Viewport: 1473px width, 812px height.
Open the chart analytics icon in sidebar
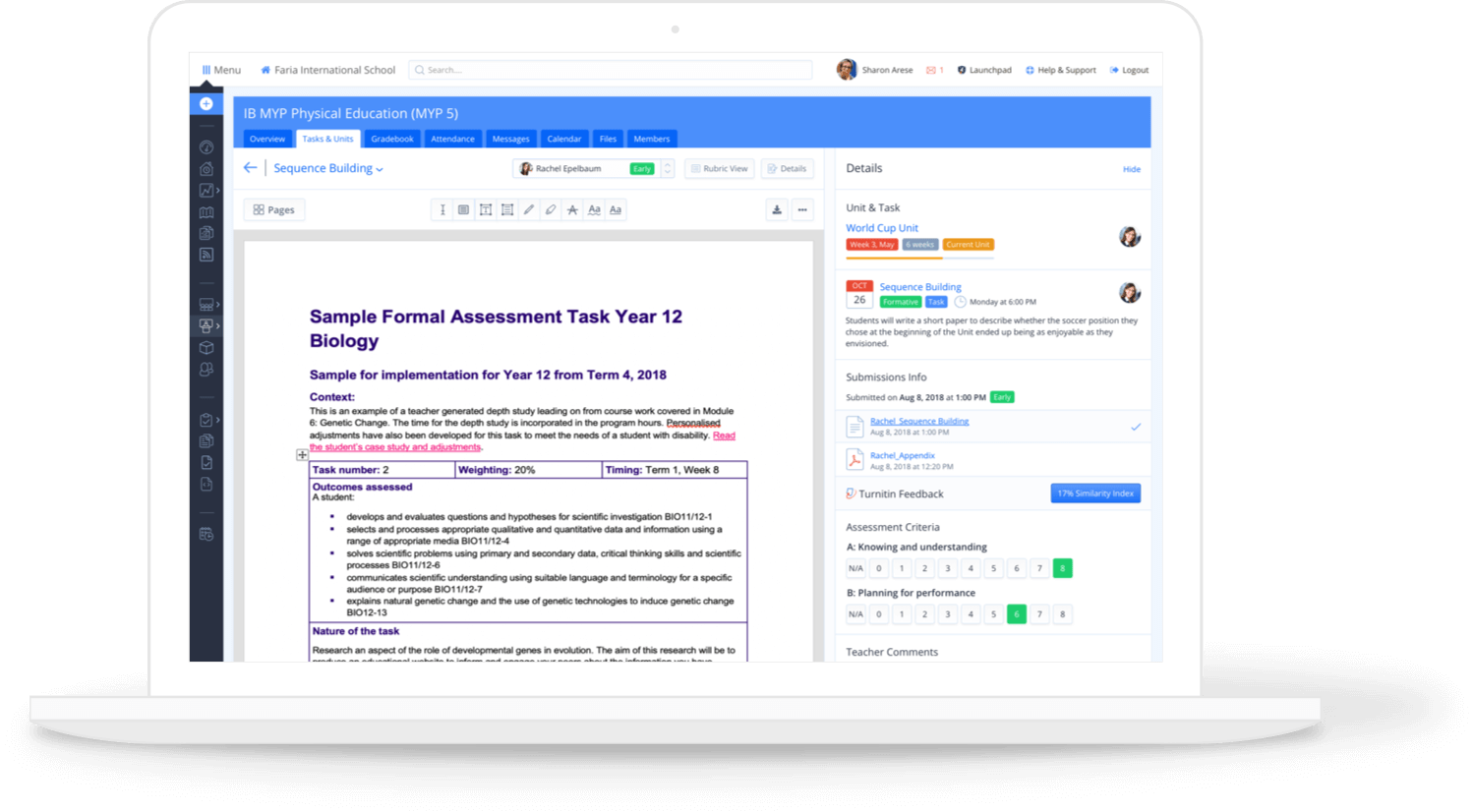click(205, 191)
